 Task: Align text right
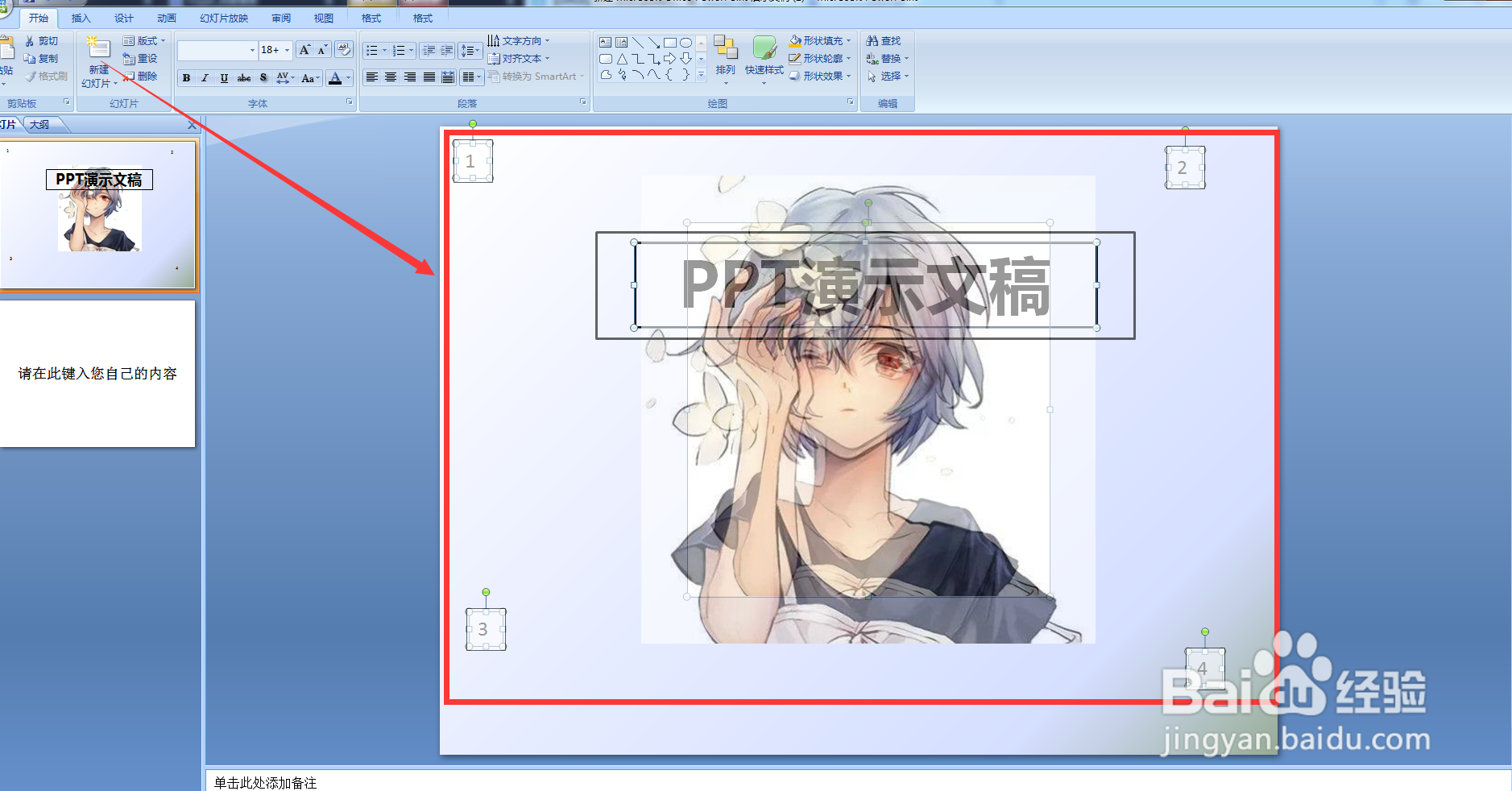(410, 77)
